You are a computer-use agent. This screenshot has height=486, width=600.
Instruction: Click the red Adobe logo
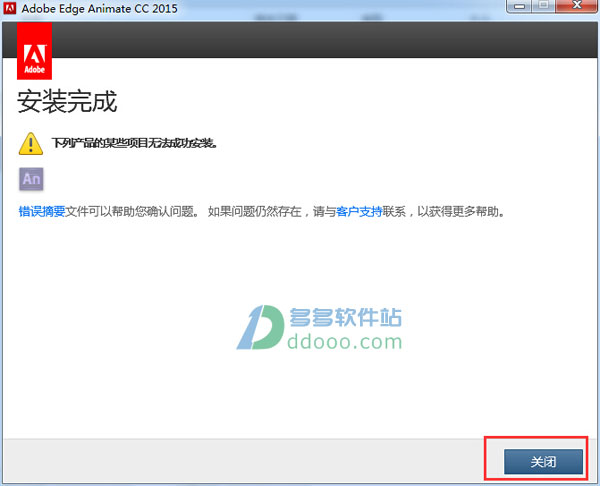[34, 51]
